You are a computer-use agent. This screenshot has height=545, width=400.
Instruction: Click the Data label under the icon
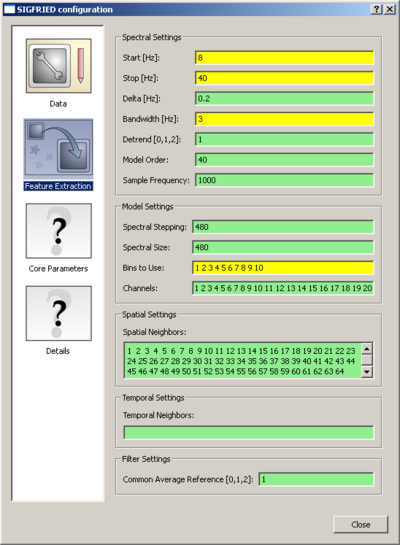point(58,104)
